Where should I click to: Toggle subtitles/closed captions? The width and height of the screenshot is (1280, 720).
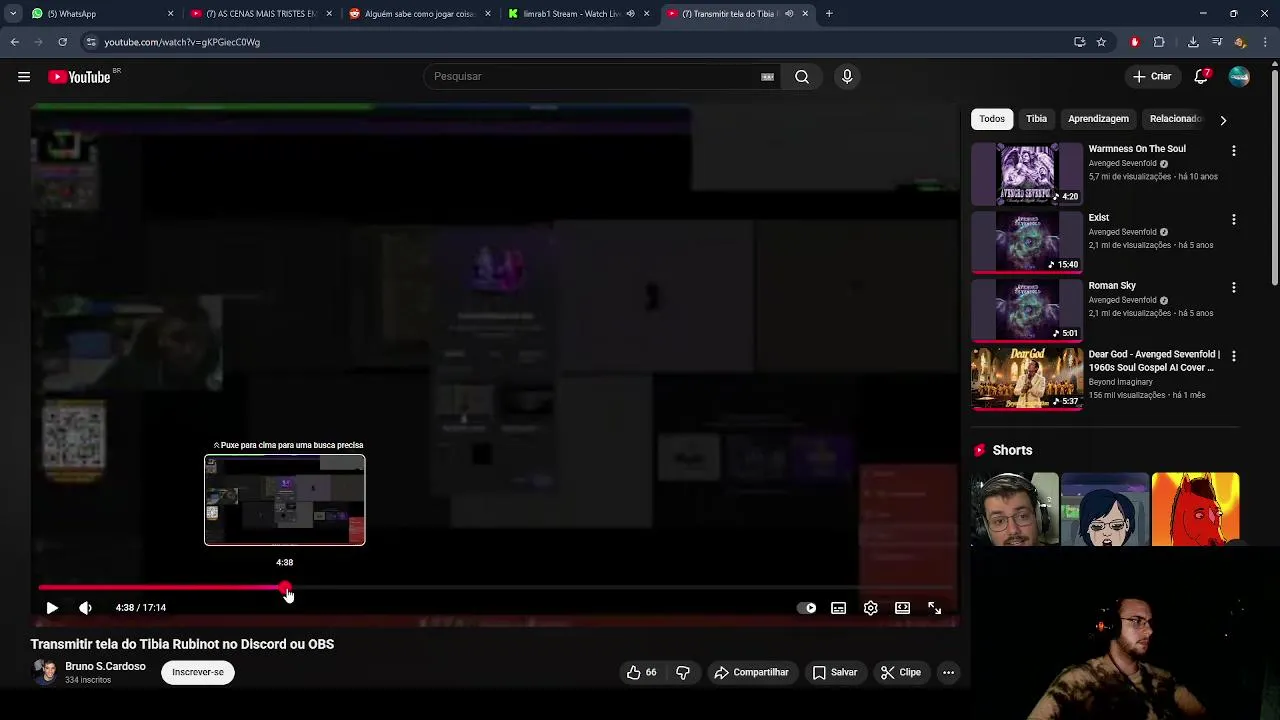point(839,608)
